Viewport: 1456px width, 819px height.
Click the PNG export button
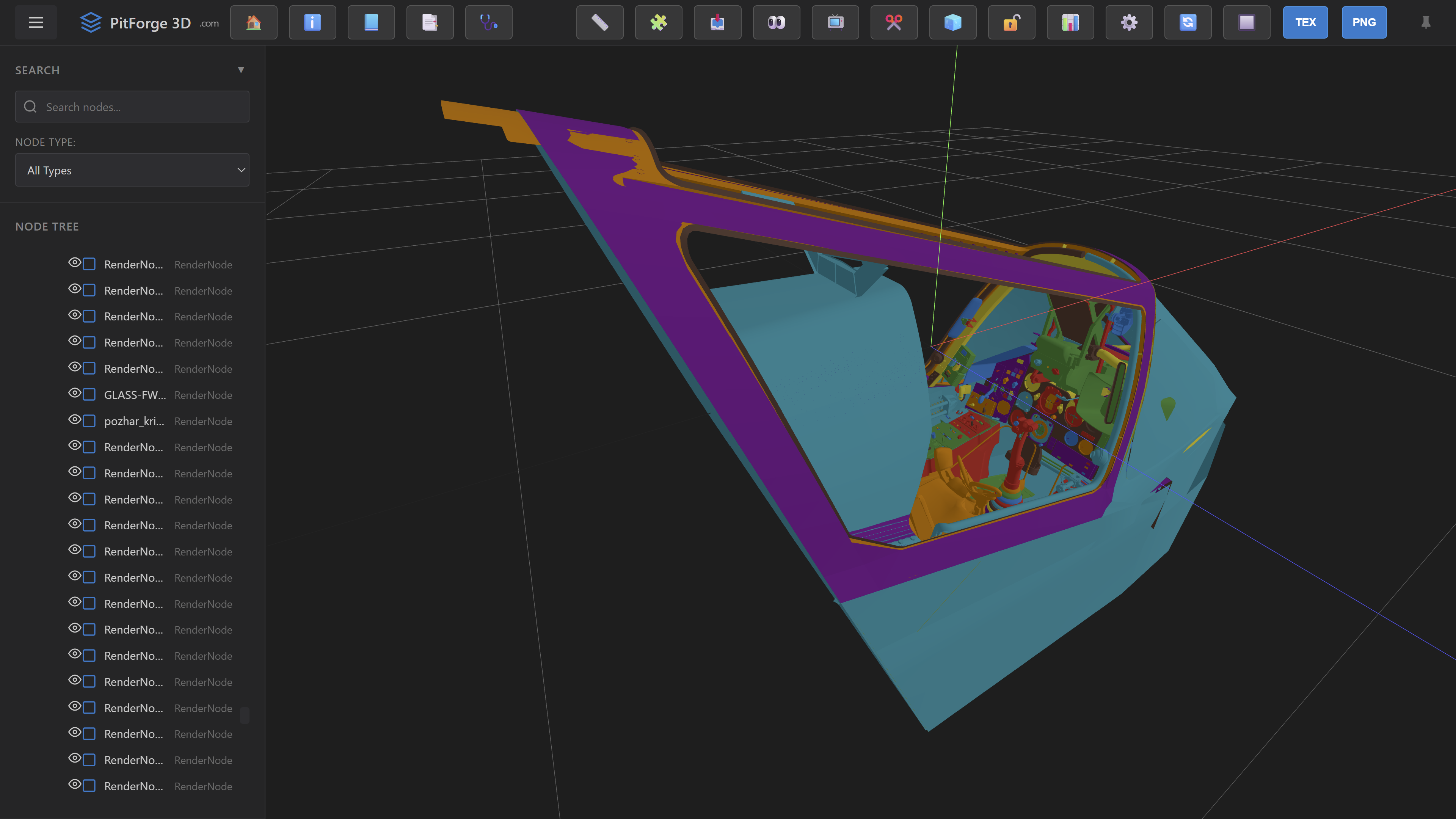pos(1363,22)
